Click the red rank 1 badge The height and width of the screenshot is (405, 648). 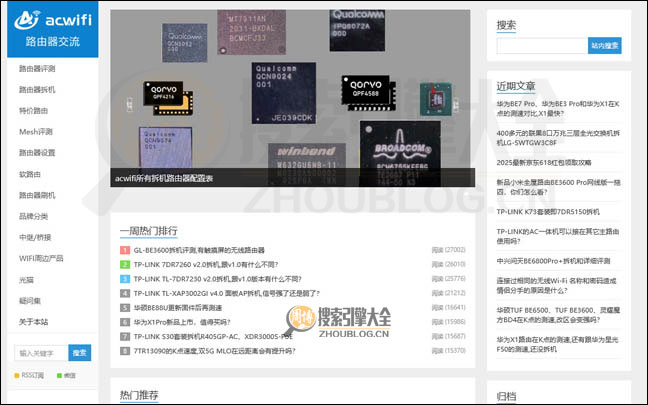point(125,250)
